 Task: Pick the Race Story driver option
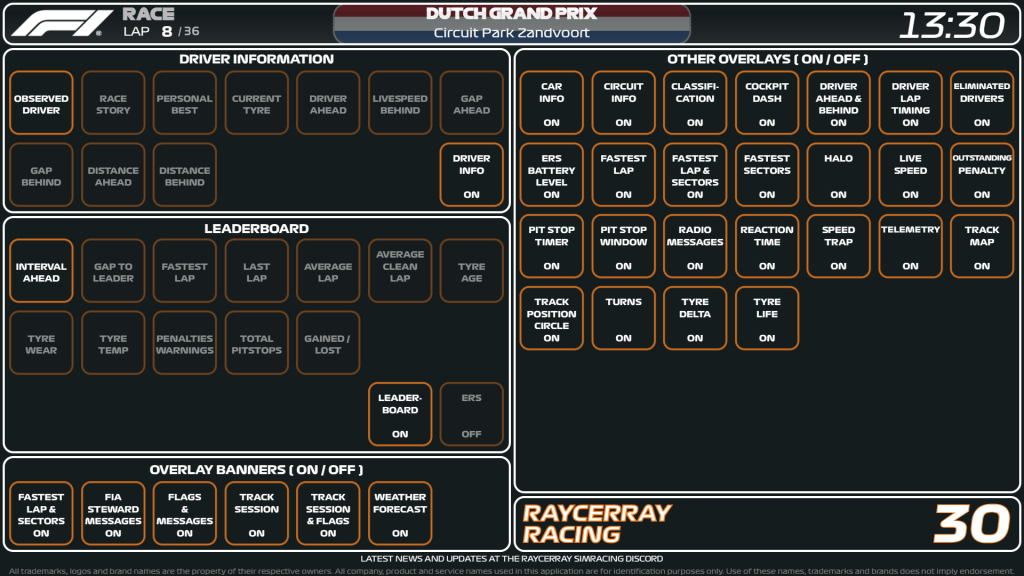[113, 103]
